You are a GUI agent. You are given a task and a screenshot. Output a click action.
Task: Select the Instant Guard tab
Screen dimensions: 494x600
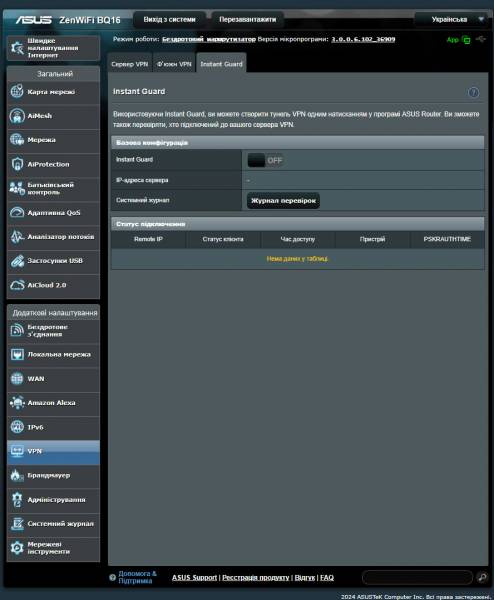point(221,64)
